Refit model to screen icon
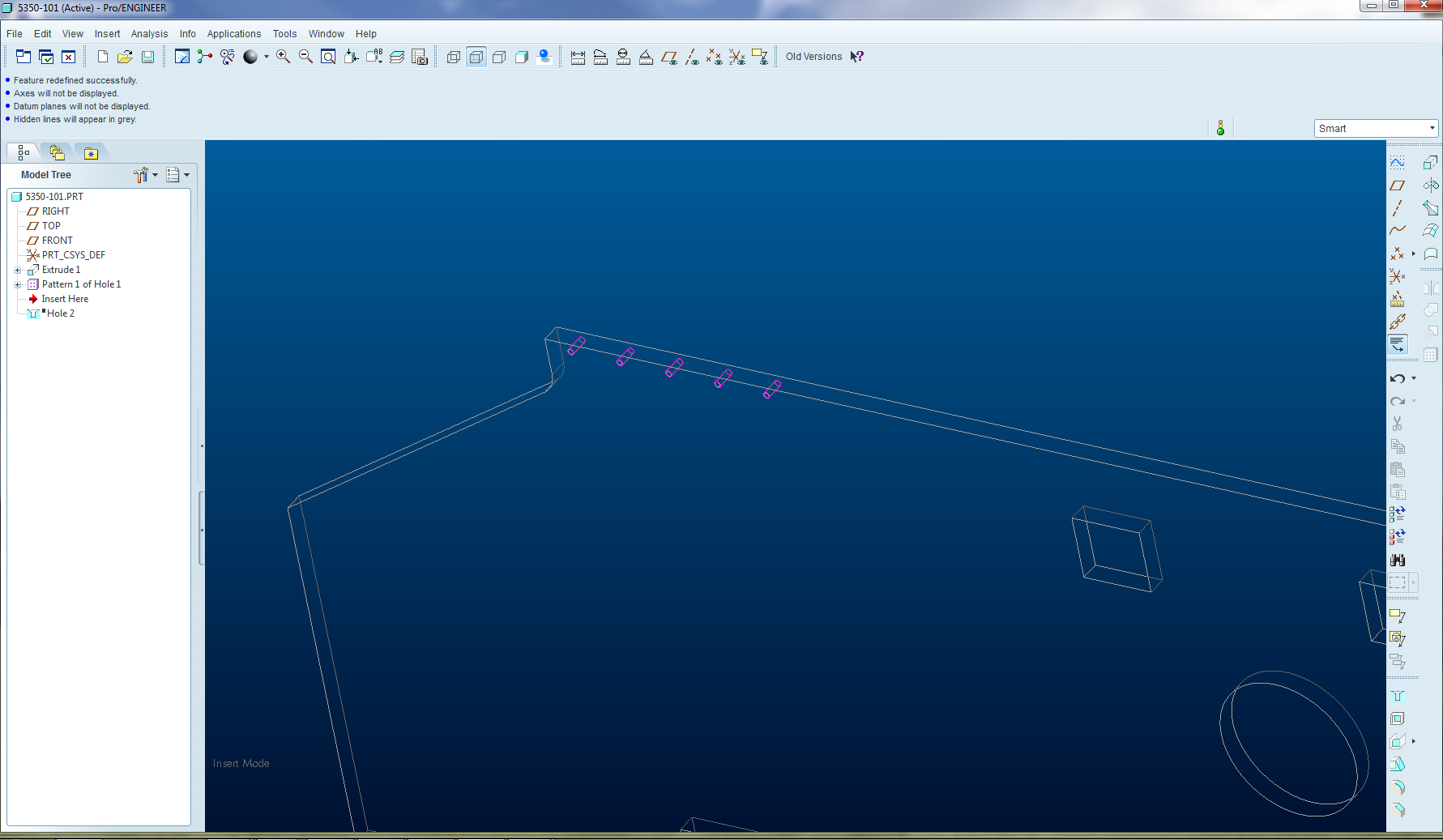Image resolution: width=1443 pixels, height=840 pixels. pos(328,57)
